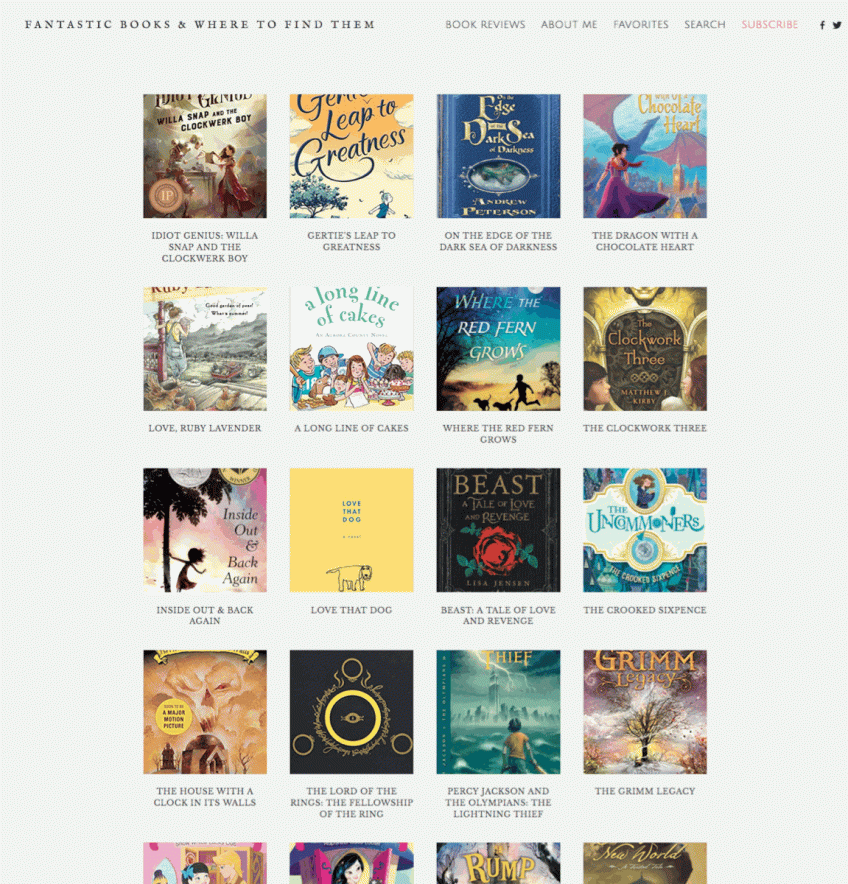Click the Fantastic Books site title

200,25
